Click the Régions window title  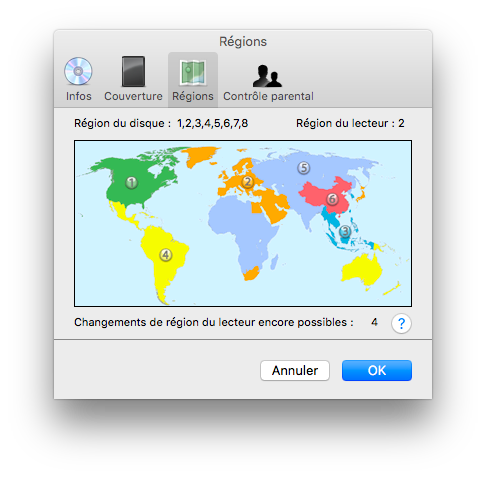(x=243, y=42)
